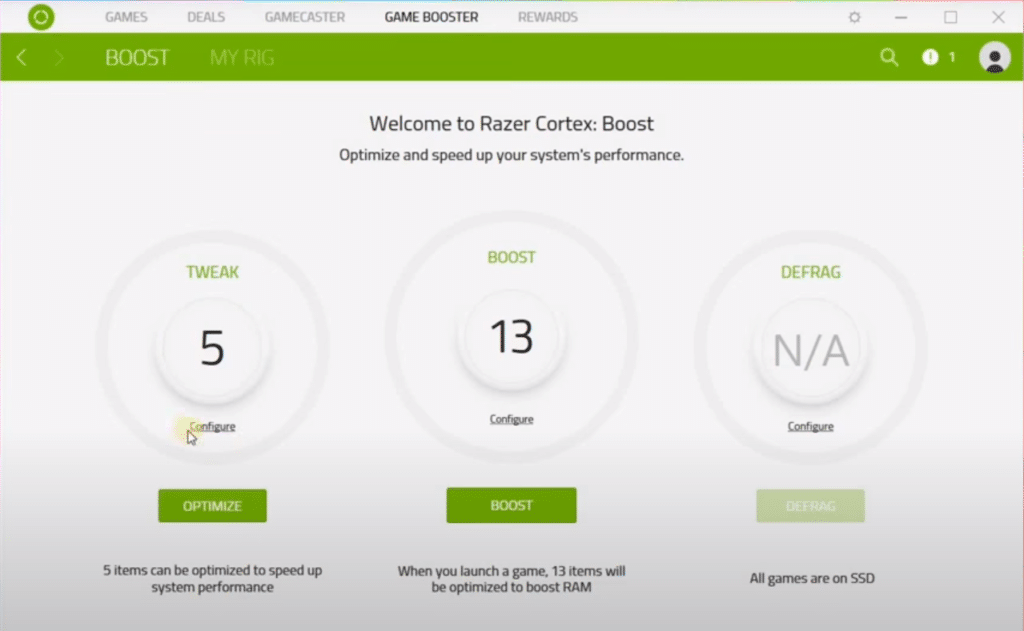Open the GAMES section
Viewport: 1024px width, 631px height.
pyautogui.click(x=125, y=17)
